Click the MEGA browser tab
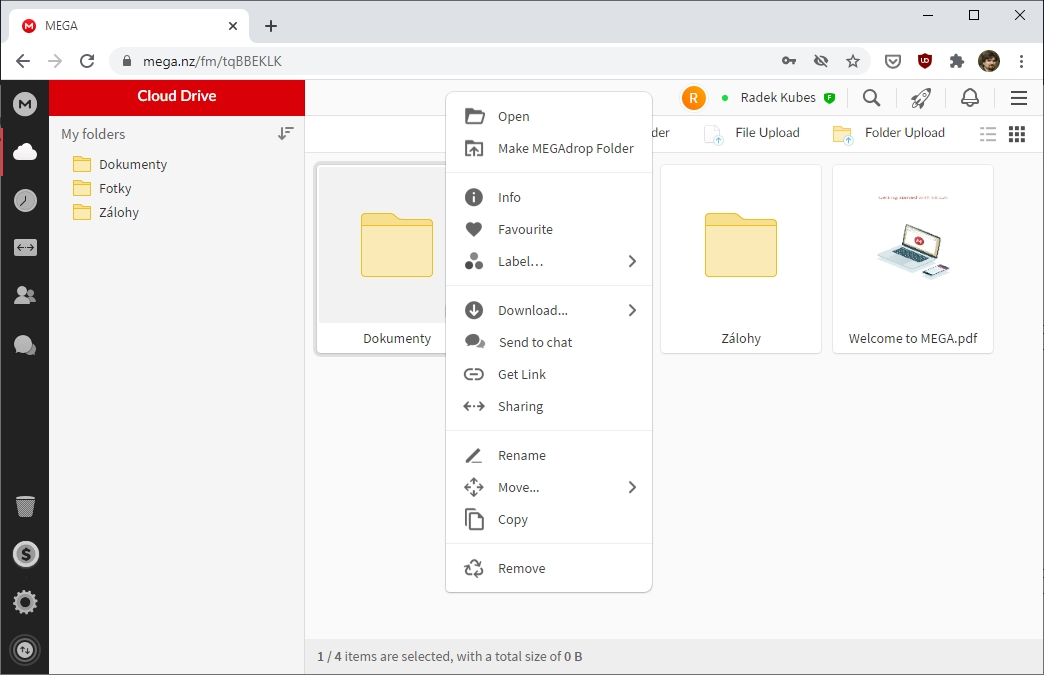1044x675 pixels. click(129, 26)
